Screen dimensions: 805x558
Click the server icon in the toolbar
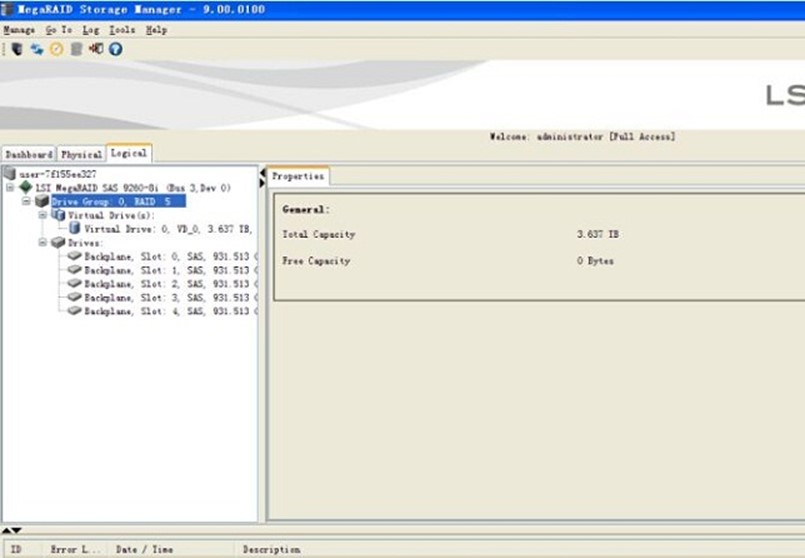click(x=17, y=48)
